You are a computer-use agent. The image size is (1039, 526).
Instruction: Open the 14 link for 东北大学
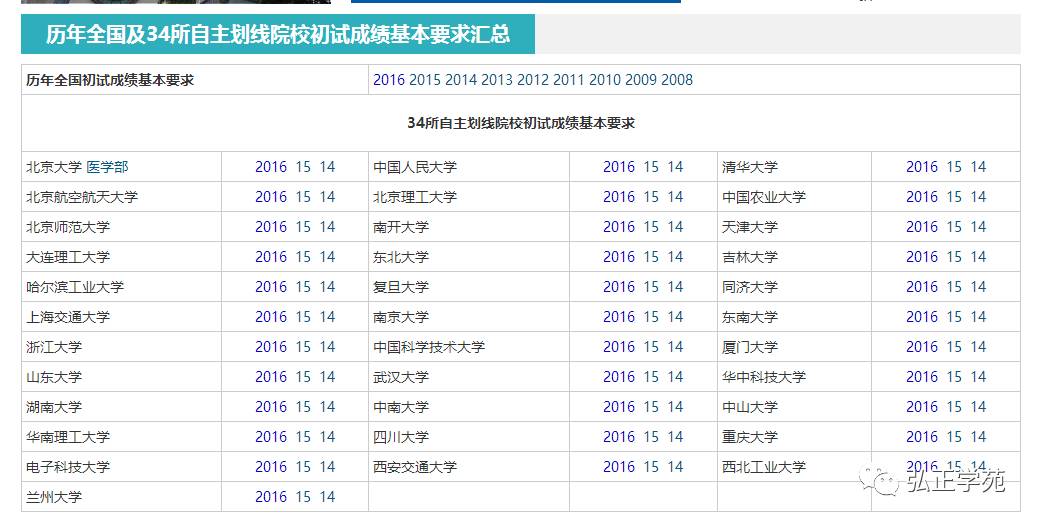tap(675, 257)
